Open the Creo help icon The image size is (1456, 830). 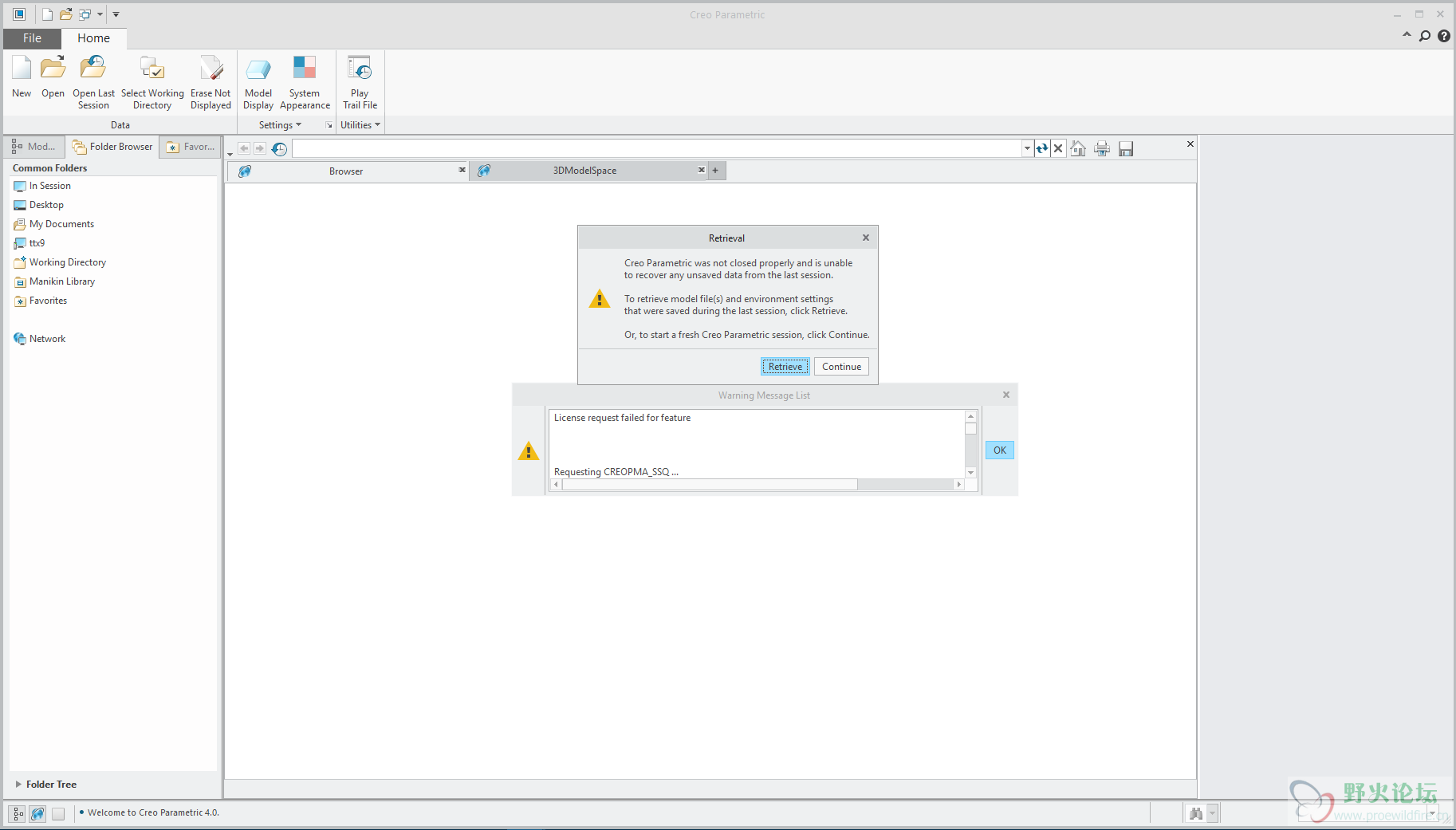tap(1444, 36)
